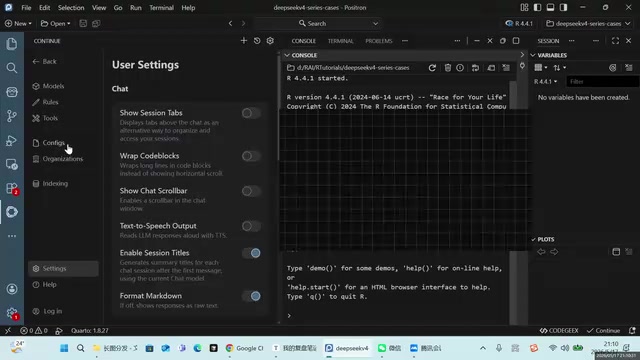Disable Format Markdown toggle

[251, 296]
